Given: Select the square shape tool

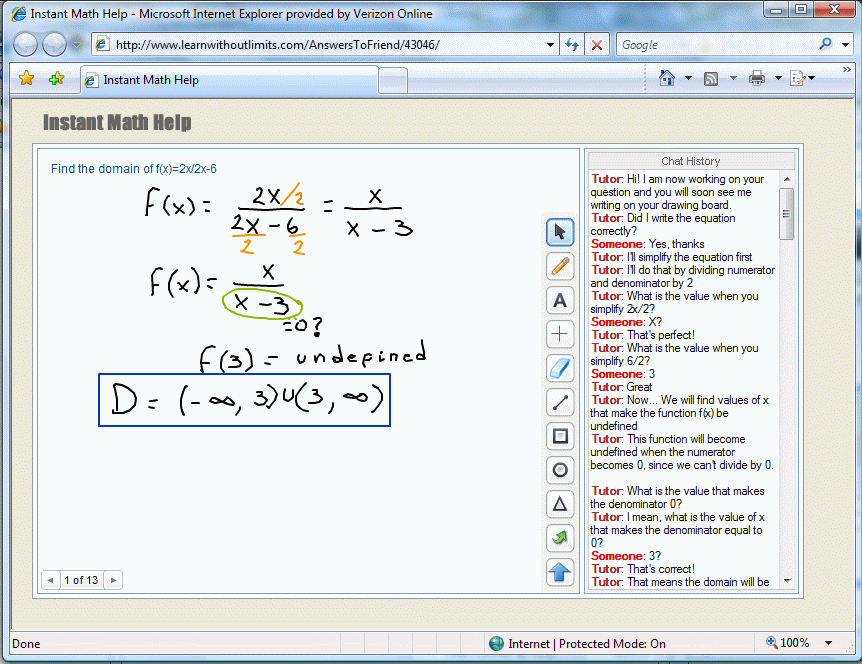Looking at the screenshot, I should point(560,436).
